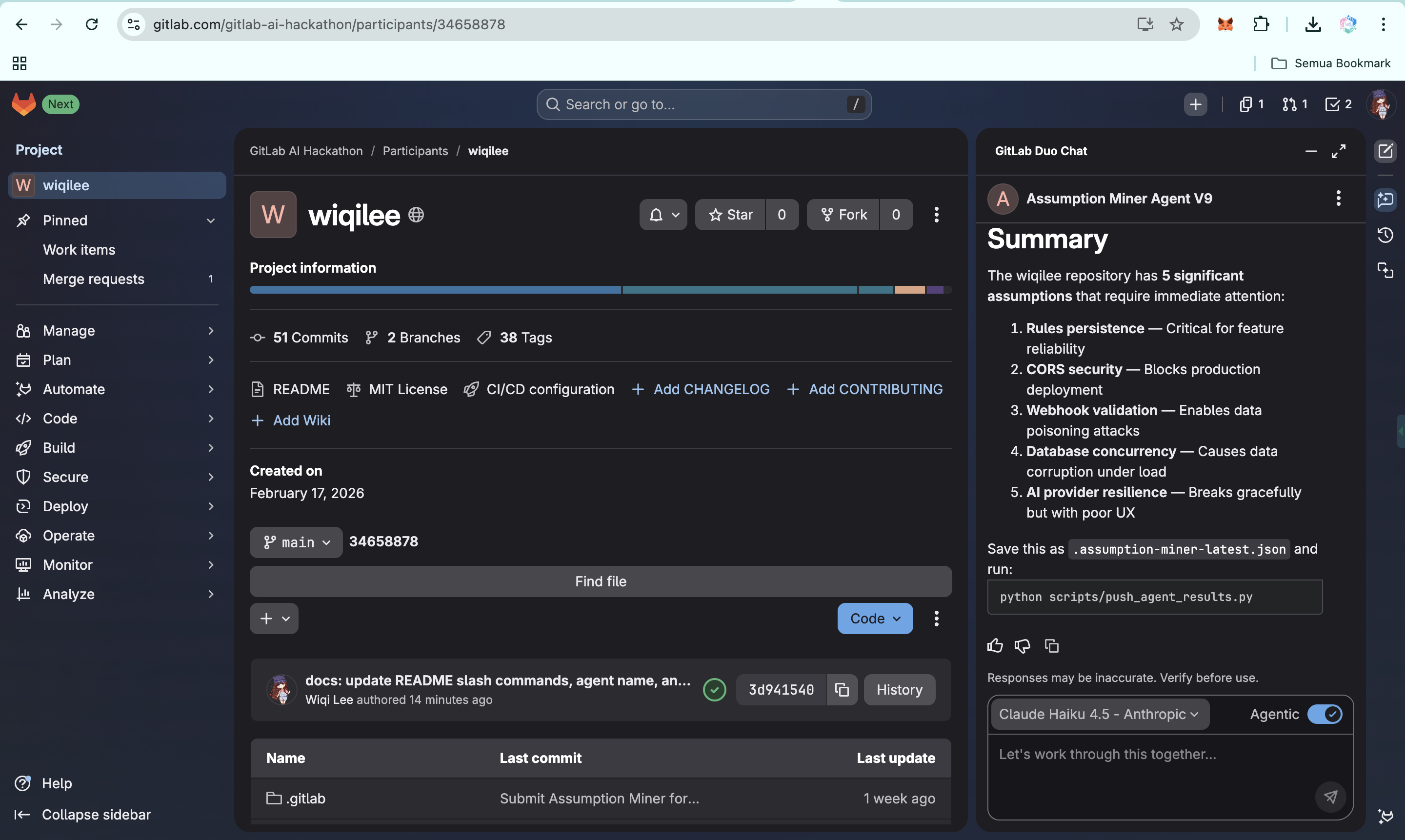Open Merge requests in sidebar
This screenshot has width=1405, height=840.
(x=94, y=279)
